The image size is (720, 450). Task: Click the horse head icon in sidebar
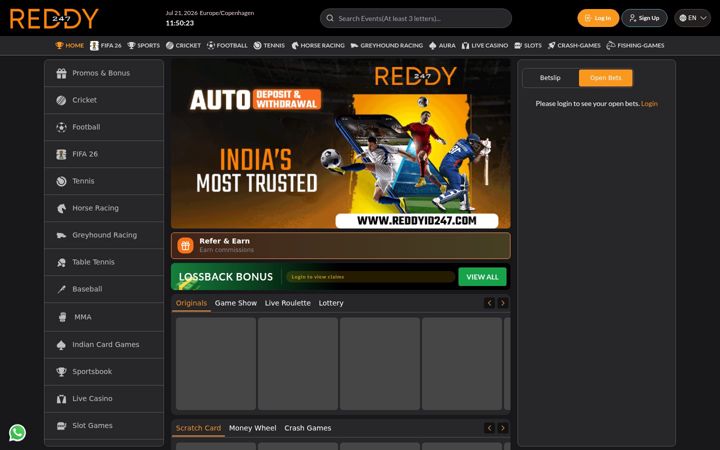61,208
